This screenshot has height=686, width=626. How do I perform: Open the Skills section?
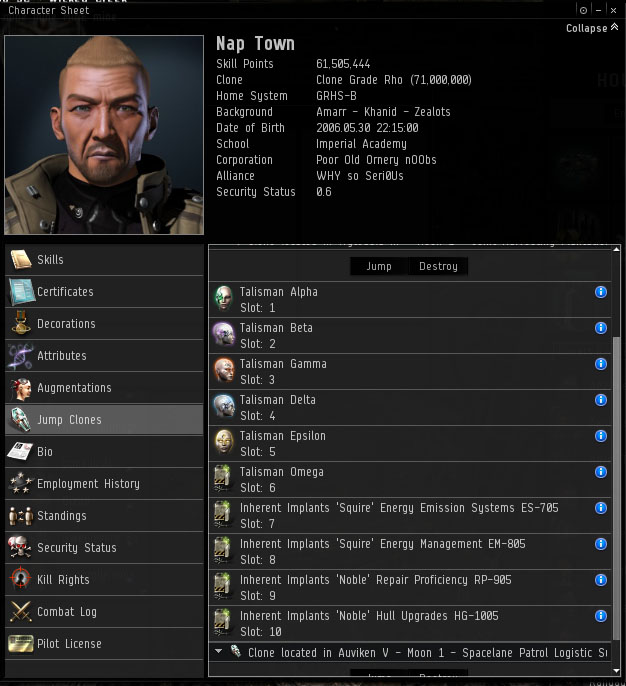click(x=104, y=260)
